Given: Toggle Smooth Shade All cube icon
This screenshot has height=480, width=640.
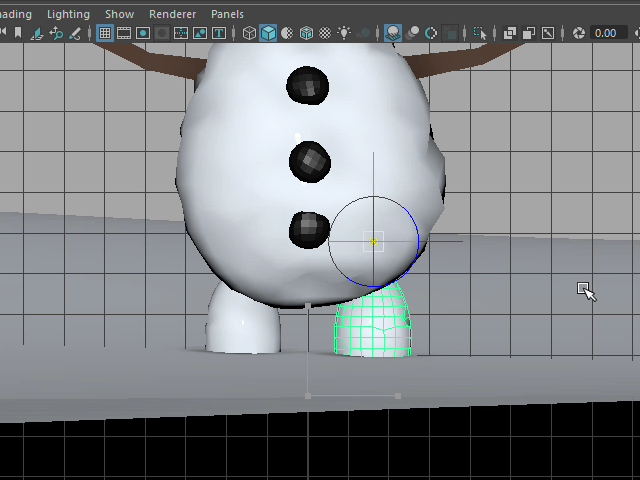Looking at the screenshot, I should (x=268, y=33).
